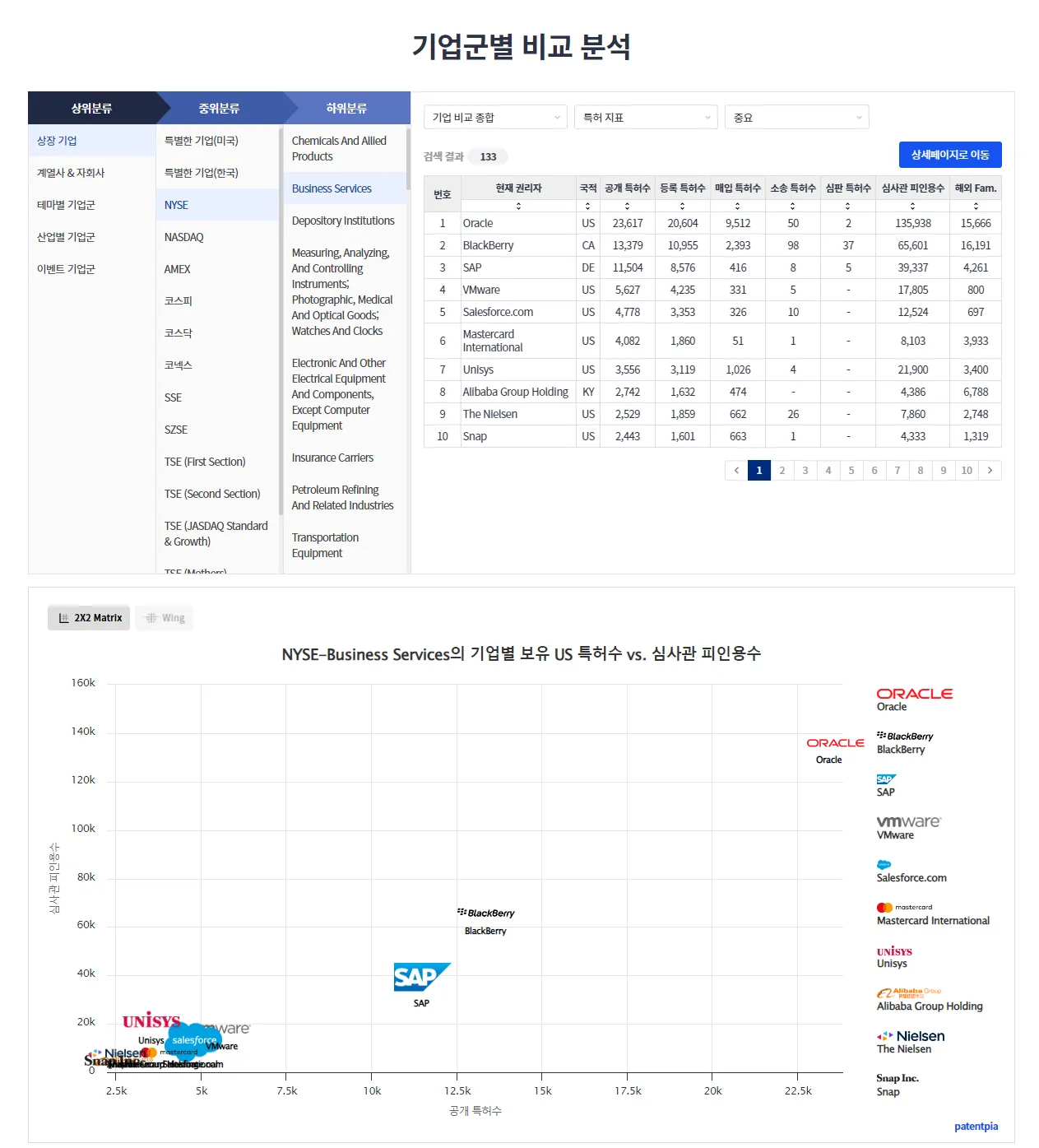1039x1148 pixels.
Task: Select NYSE in the middle category list
Action: (x=218, y=205)
